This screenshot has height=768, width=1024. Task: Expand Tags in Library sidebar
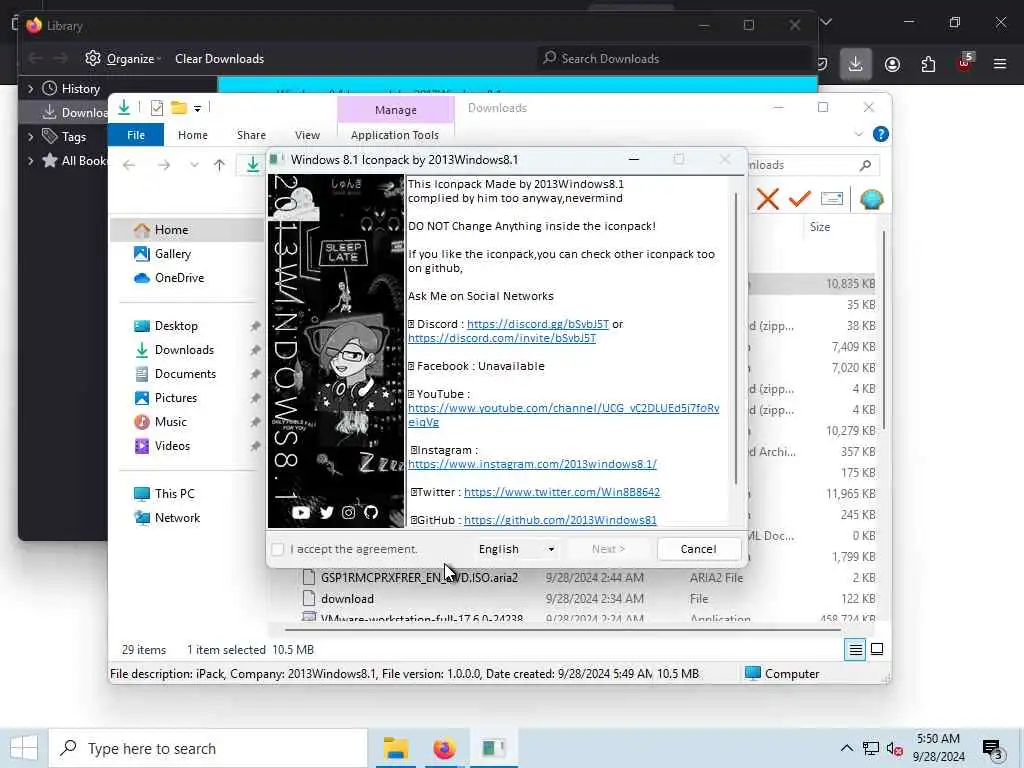[30, 136]
